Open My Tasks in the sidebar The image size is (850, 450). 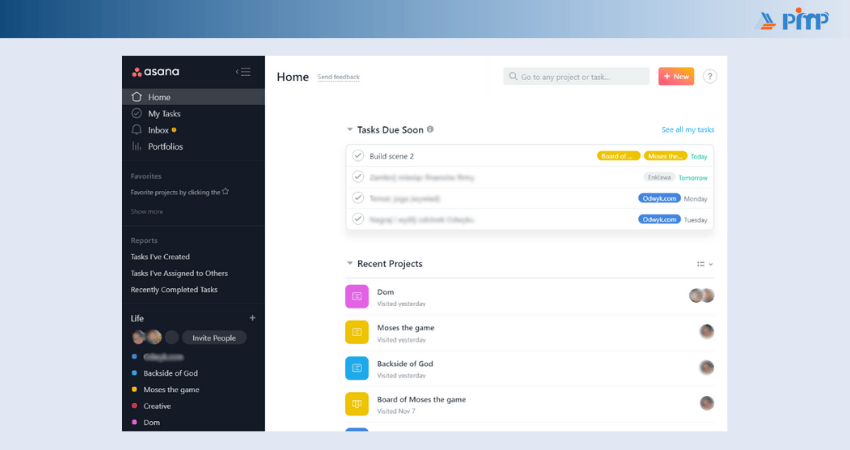click(x=194, y=113)
